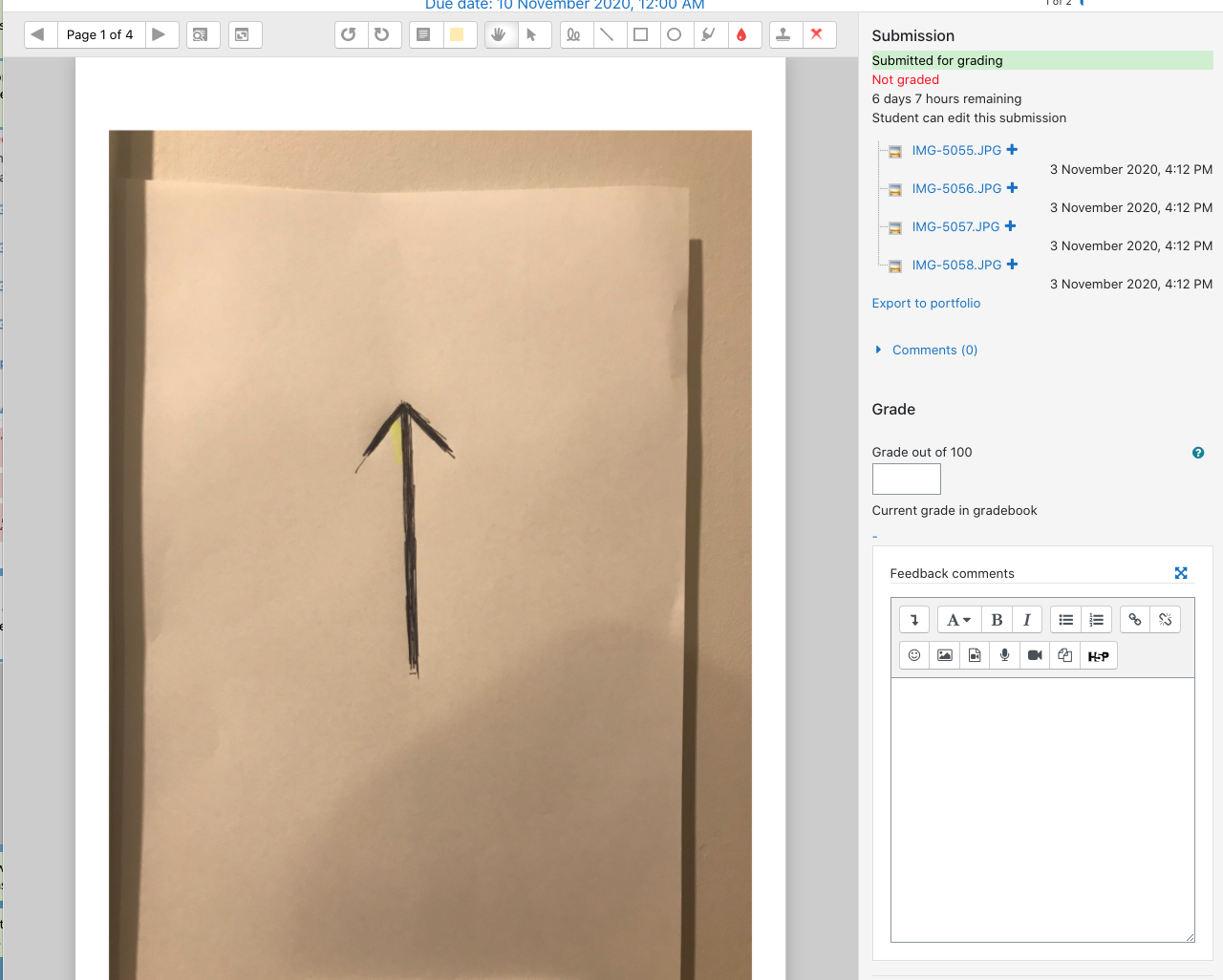The width and height of the screenshot is (1223, 980).
Task: Open the search comments tool
Action: 203,34
